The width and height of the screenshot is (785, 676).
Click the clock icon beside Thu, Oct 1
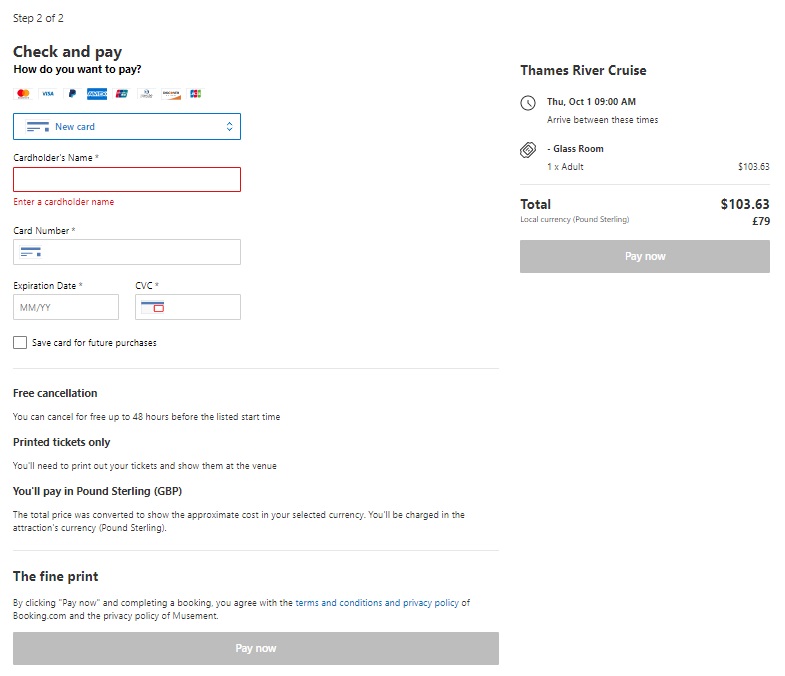[x=528, y=103]
